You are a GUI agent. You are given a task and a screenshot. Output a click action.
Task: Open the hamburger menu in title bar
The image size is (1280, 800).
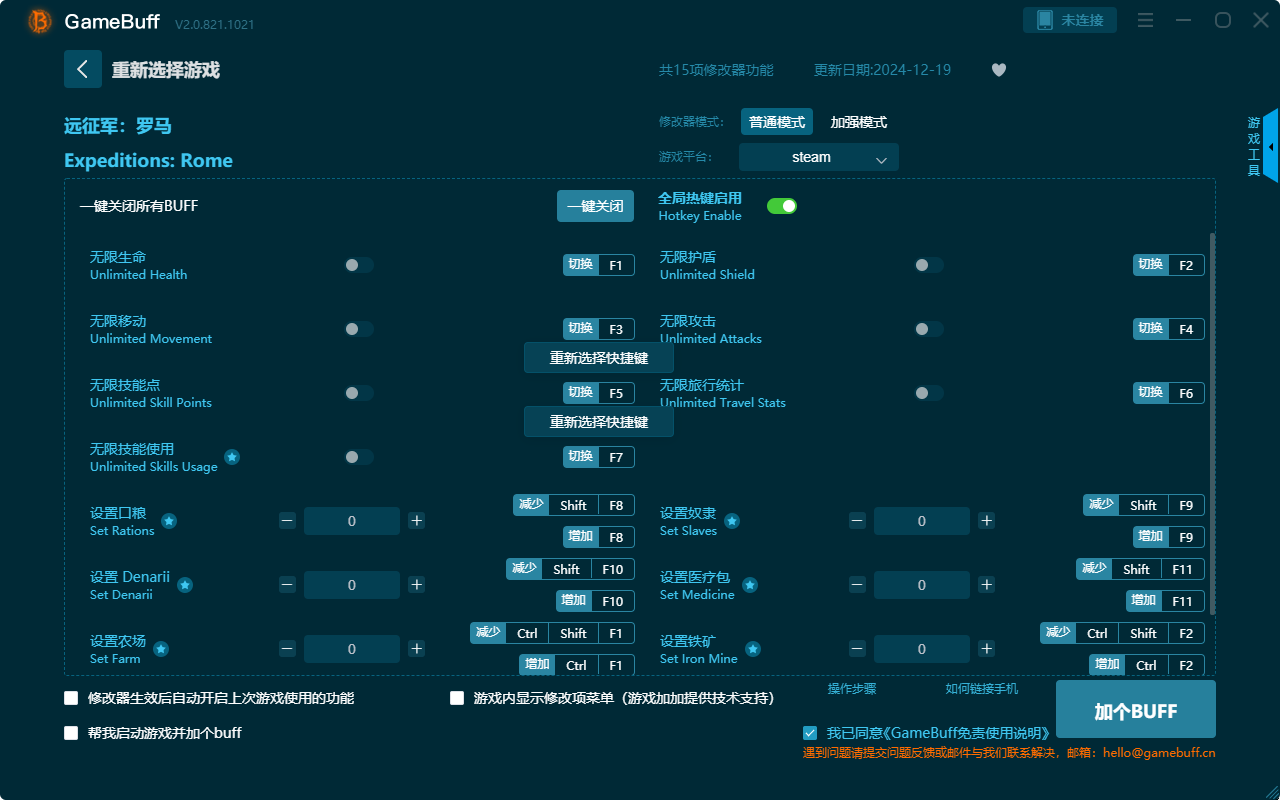(1146, 20)
